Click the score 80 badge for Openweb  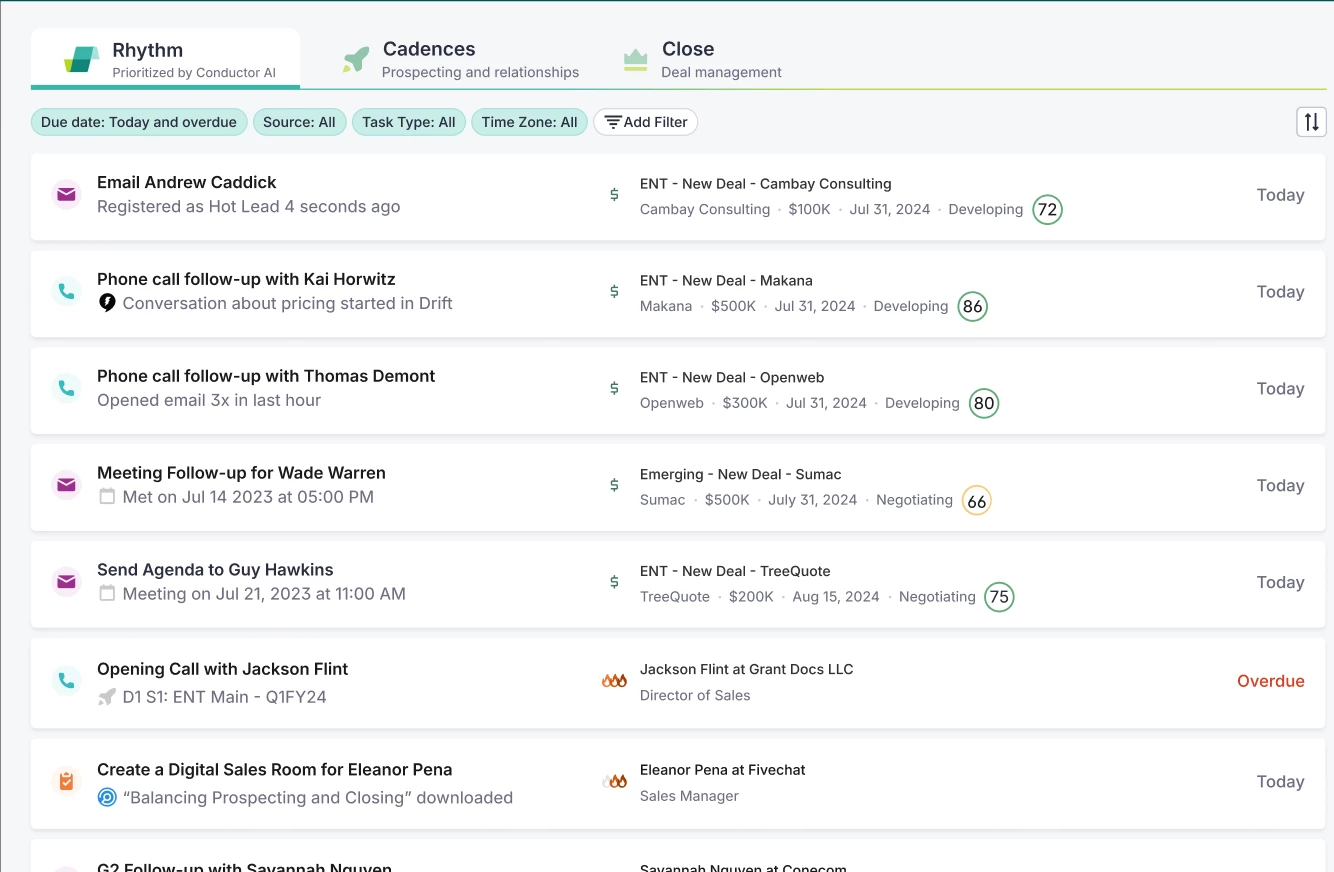tap(984, 403)
